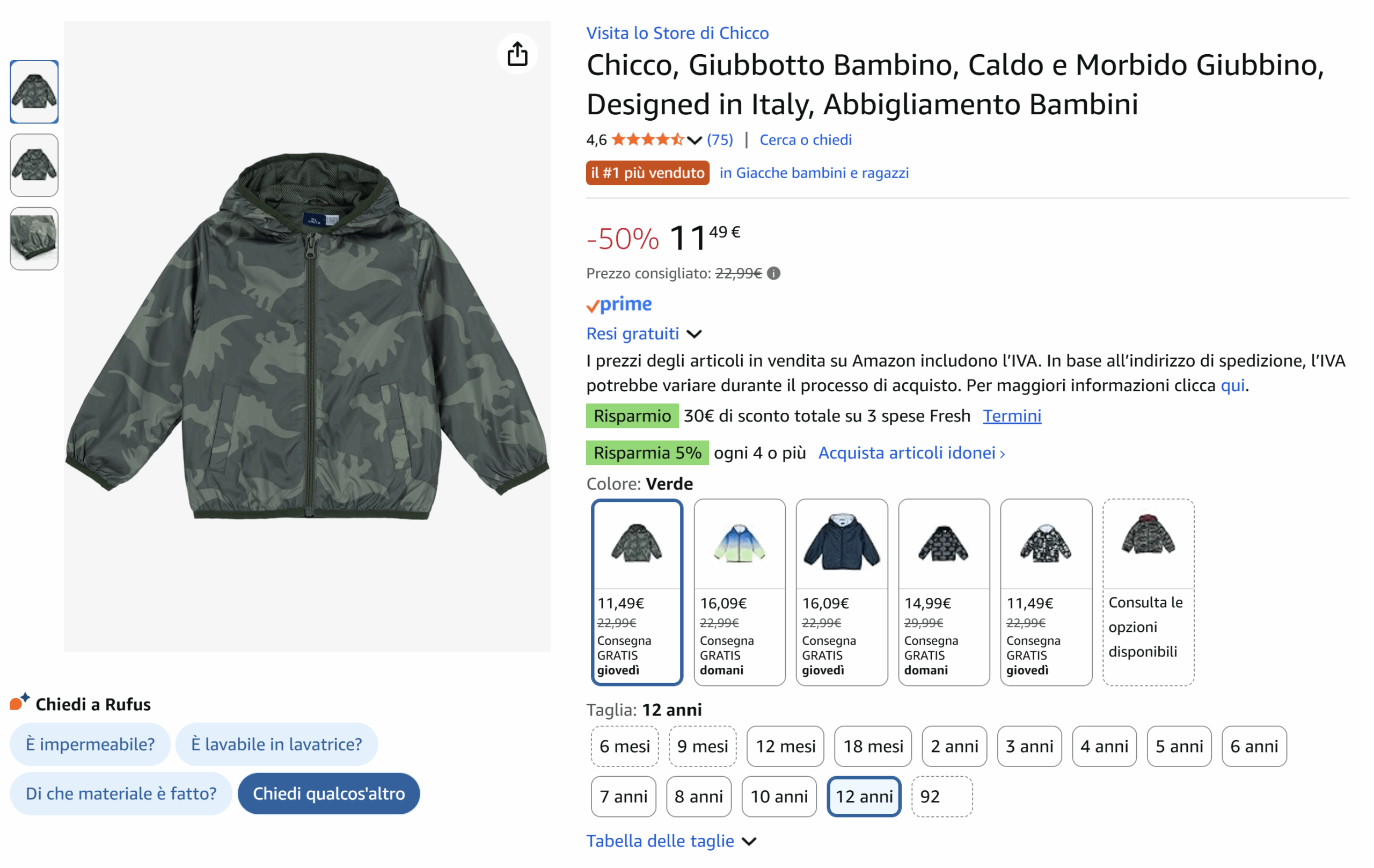The height and width of the screenshot is (868, 1374).
Task: Choose size 6 anni
Action: click(1254, 746)
